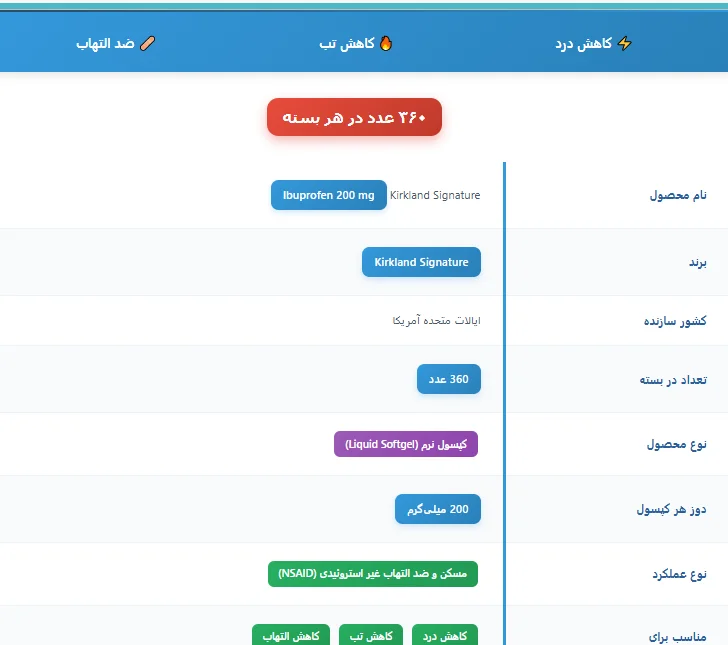Select the کاهش تب header text
This screenshot has height=645, width=728.
(347, 44)
